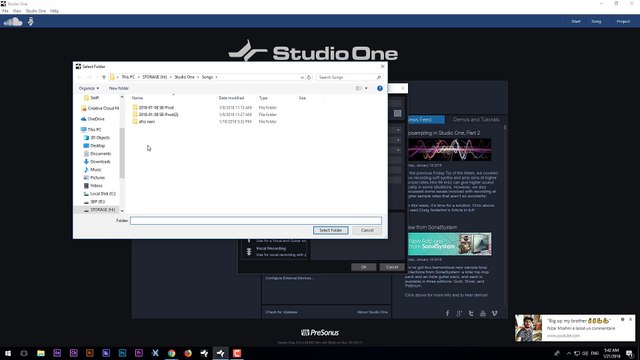Go to the Project page button
Screen dimensions: 640x360
pyautogui.click(x=623, y=21)
